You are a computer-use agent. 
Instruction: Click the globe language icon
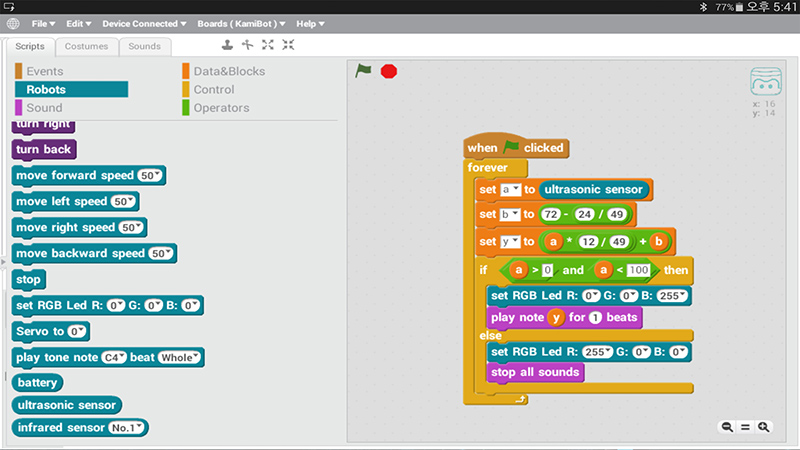click(x=15, y=23)
